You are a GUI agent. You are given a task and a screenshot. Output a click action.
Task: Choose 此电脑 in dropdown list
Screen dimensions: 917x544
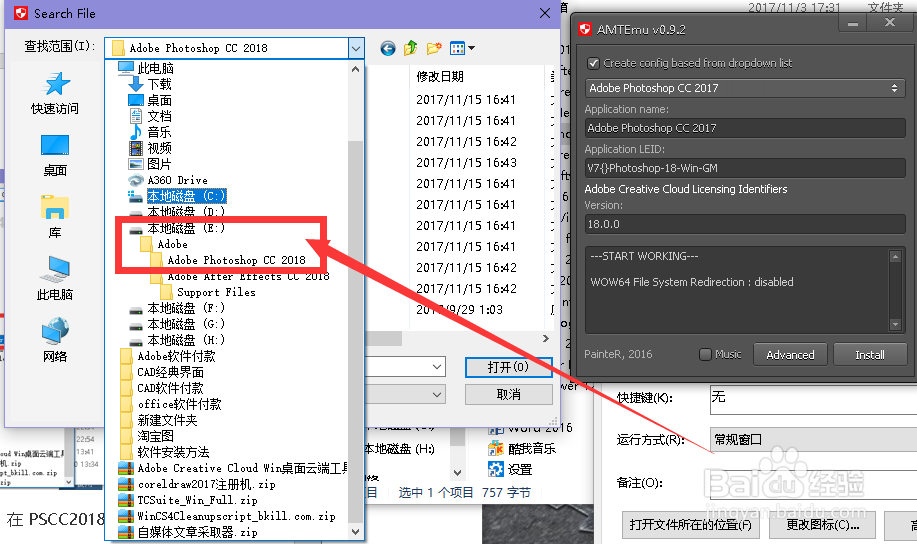[146, 68]
